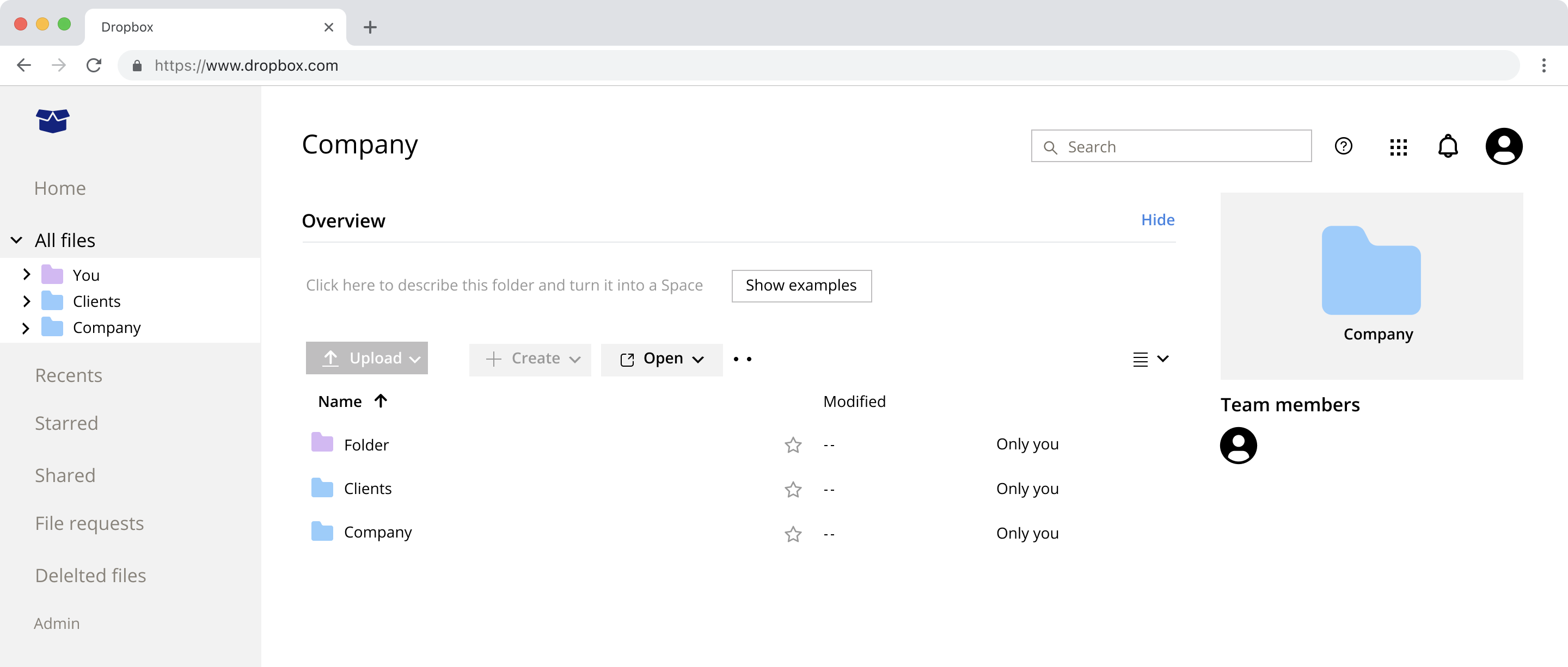
Task: Click the team member avatar
Action: 1238,446
